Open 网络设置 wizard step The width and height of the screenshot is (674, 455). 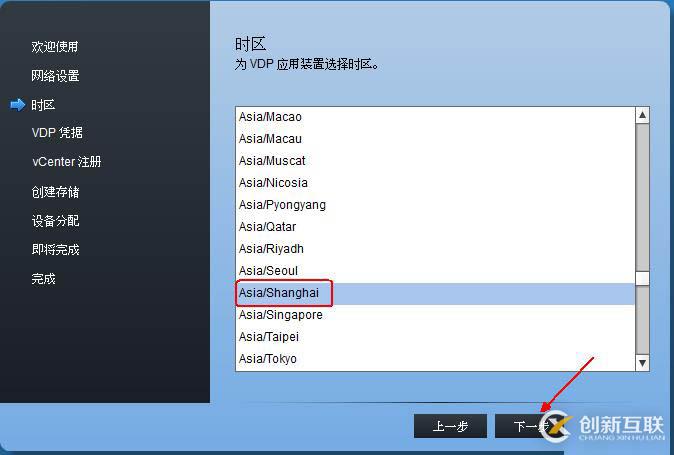pos(55,76)
